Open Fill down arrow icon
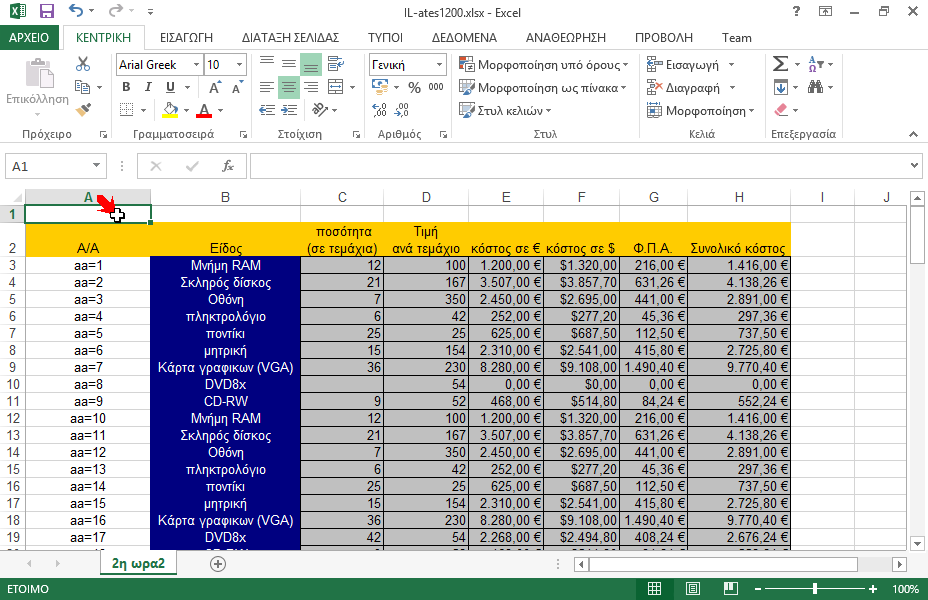The image size is (928, 600). pyautogui.click(x=781, y=87)
